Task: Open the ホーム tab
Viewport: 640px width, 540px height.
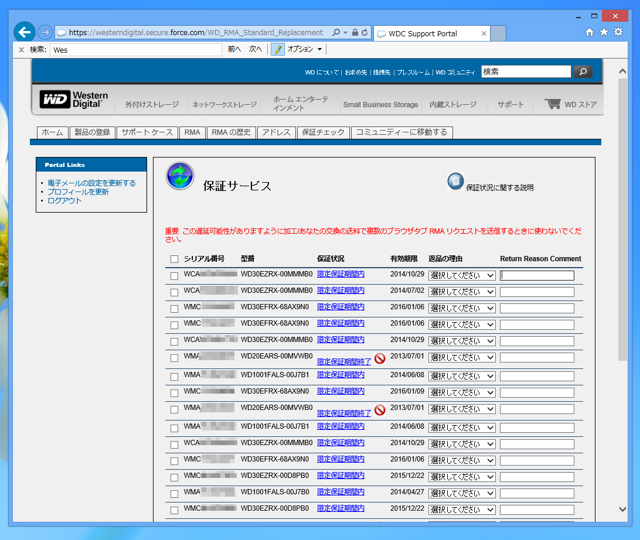Action: click(x=52, y=133)
